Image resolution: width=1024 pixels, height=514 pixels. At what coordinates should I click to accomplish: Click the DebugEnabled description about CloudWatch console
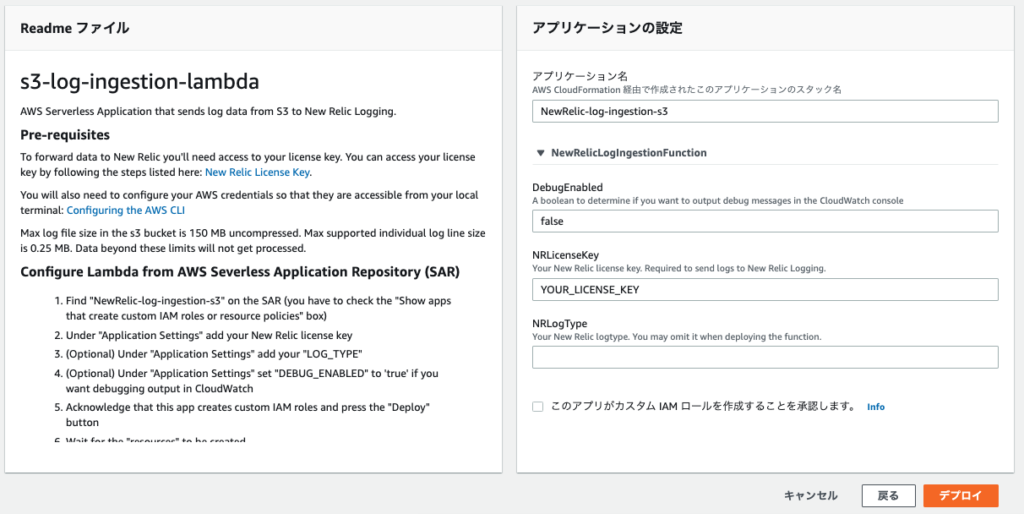click(x=718, y=201)
